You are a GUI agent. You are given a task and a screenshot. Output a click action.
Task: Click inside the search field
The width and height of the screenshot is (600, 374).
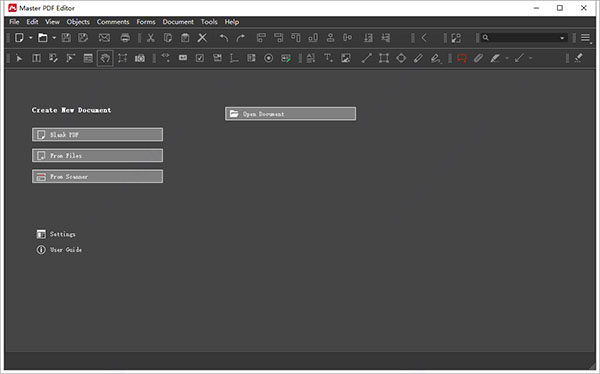coord(524,38)
